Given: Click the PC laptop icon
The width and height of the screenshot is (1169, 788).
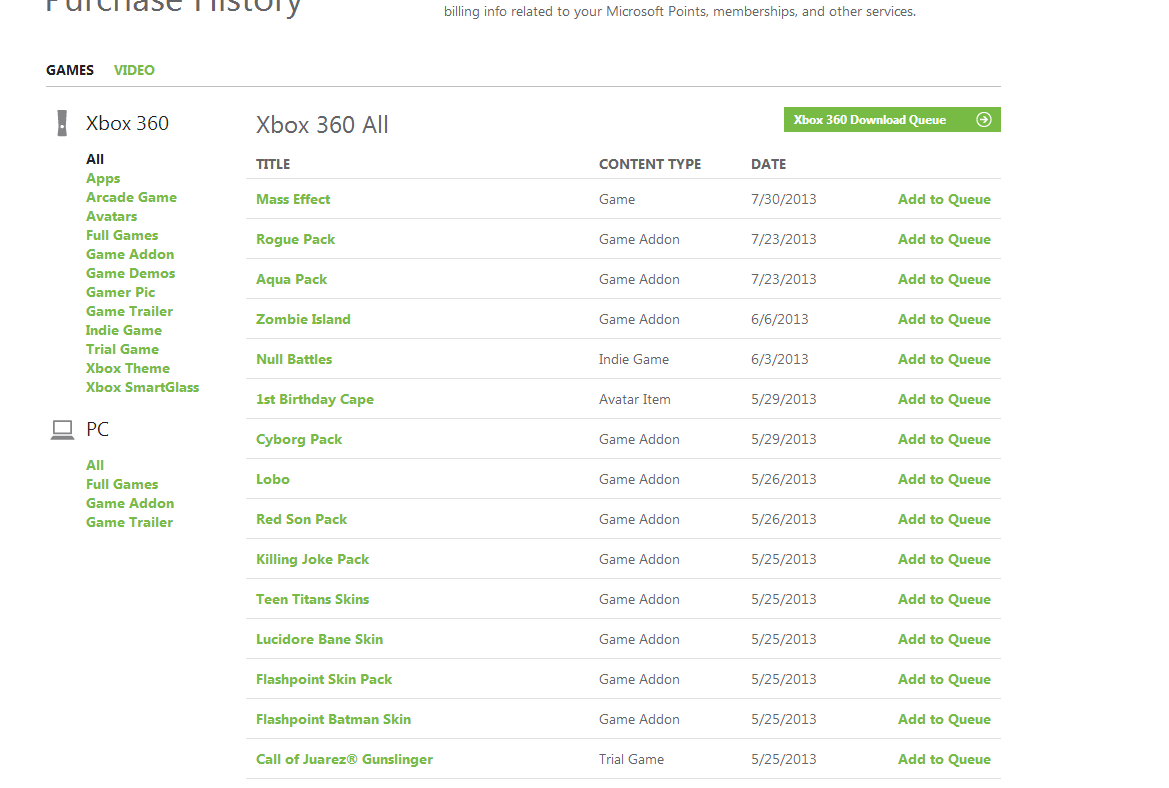Looking at the screenshot, I should [63, 430].
